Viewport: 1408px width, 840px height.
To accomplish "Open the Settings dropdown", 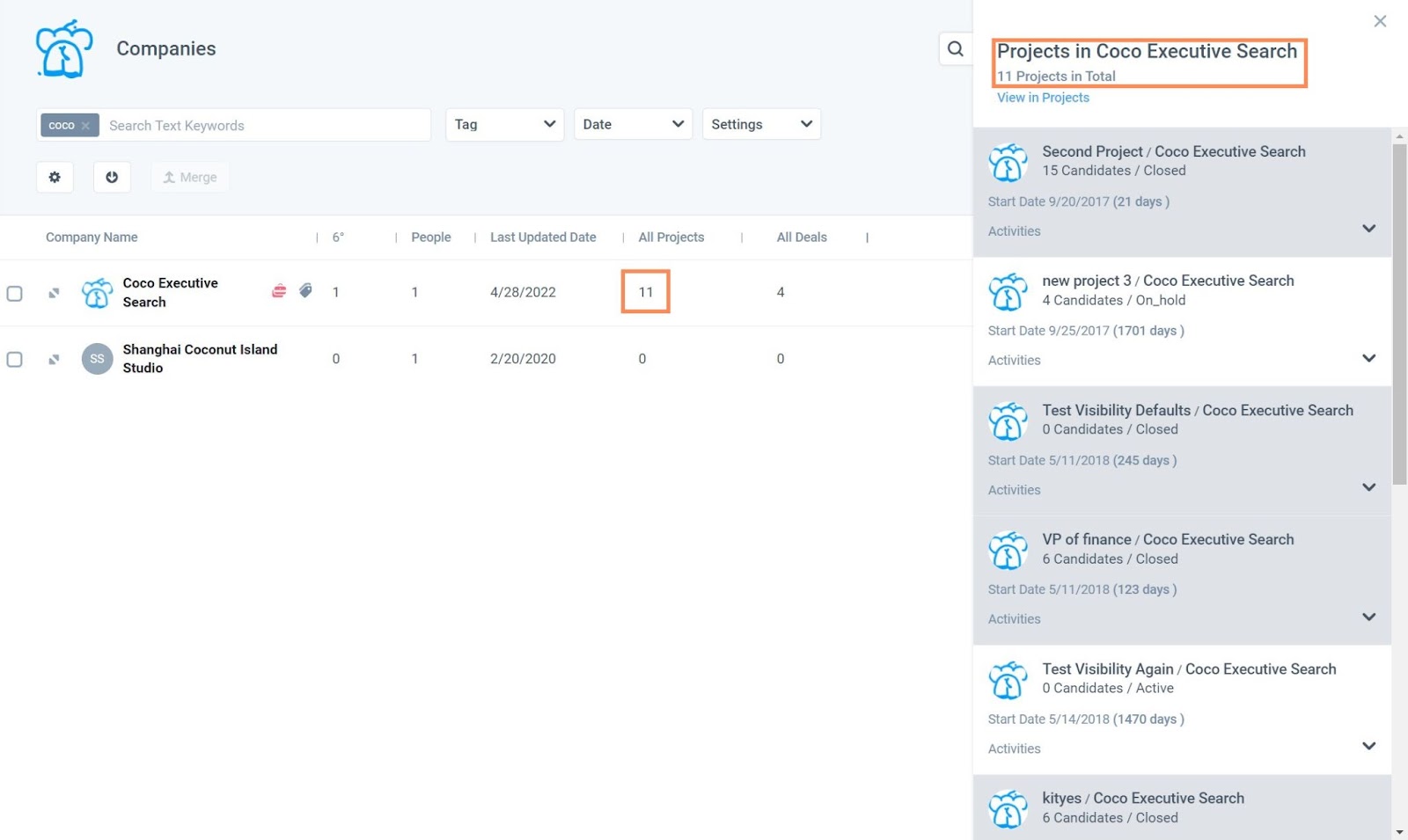I will (761, 125).
